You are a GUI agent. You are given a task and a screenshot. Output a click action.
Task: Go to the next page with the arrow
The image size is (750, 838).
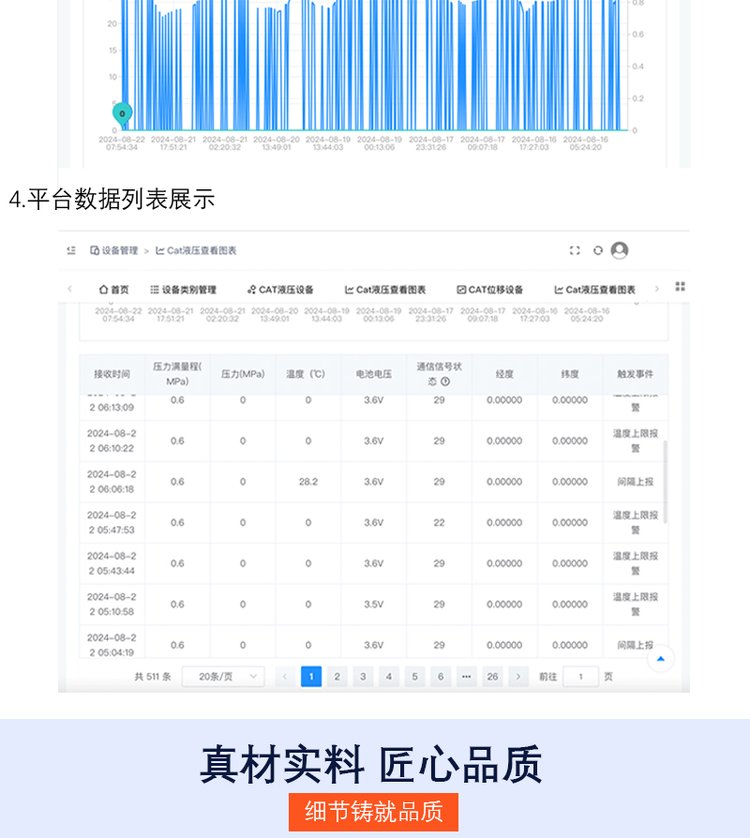coord(518,677)
